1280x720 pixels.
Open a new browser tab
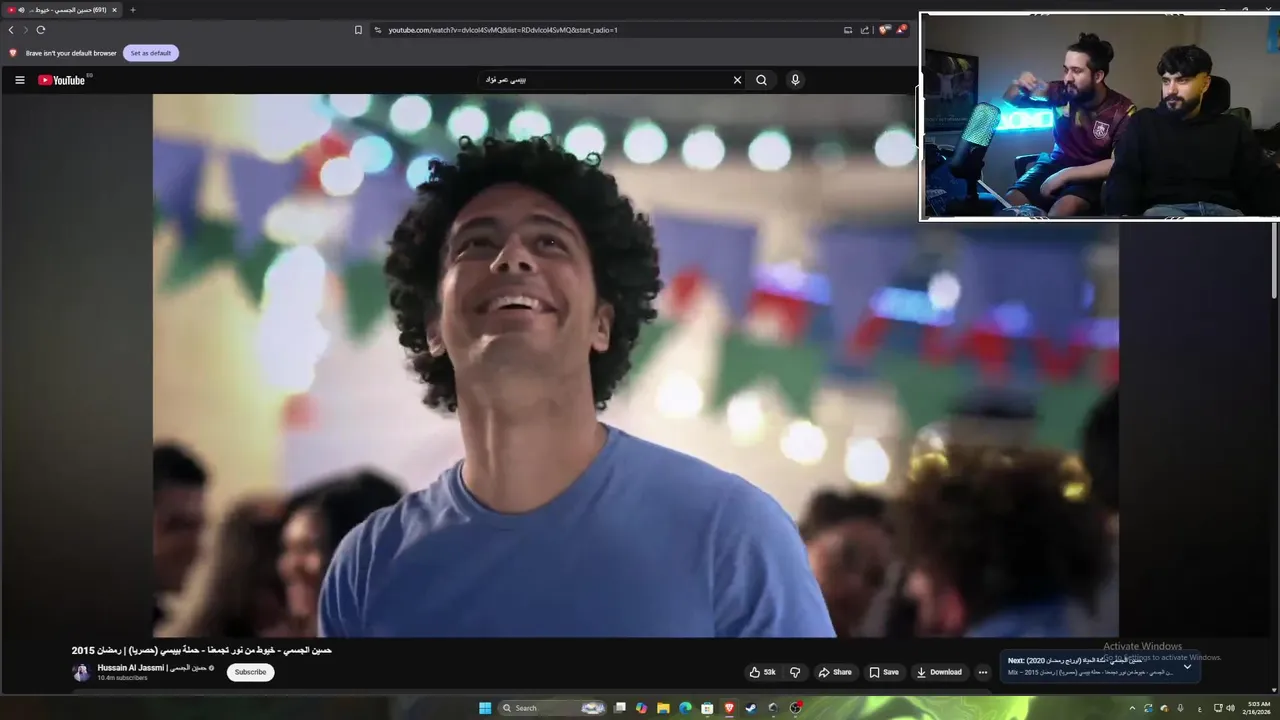pyautogui.click(x=132, y=10)
